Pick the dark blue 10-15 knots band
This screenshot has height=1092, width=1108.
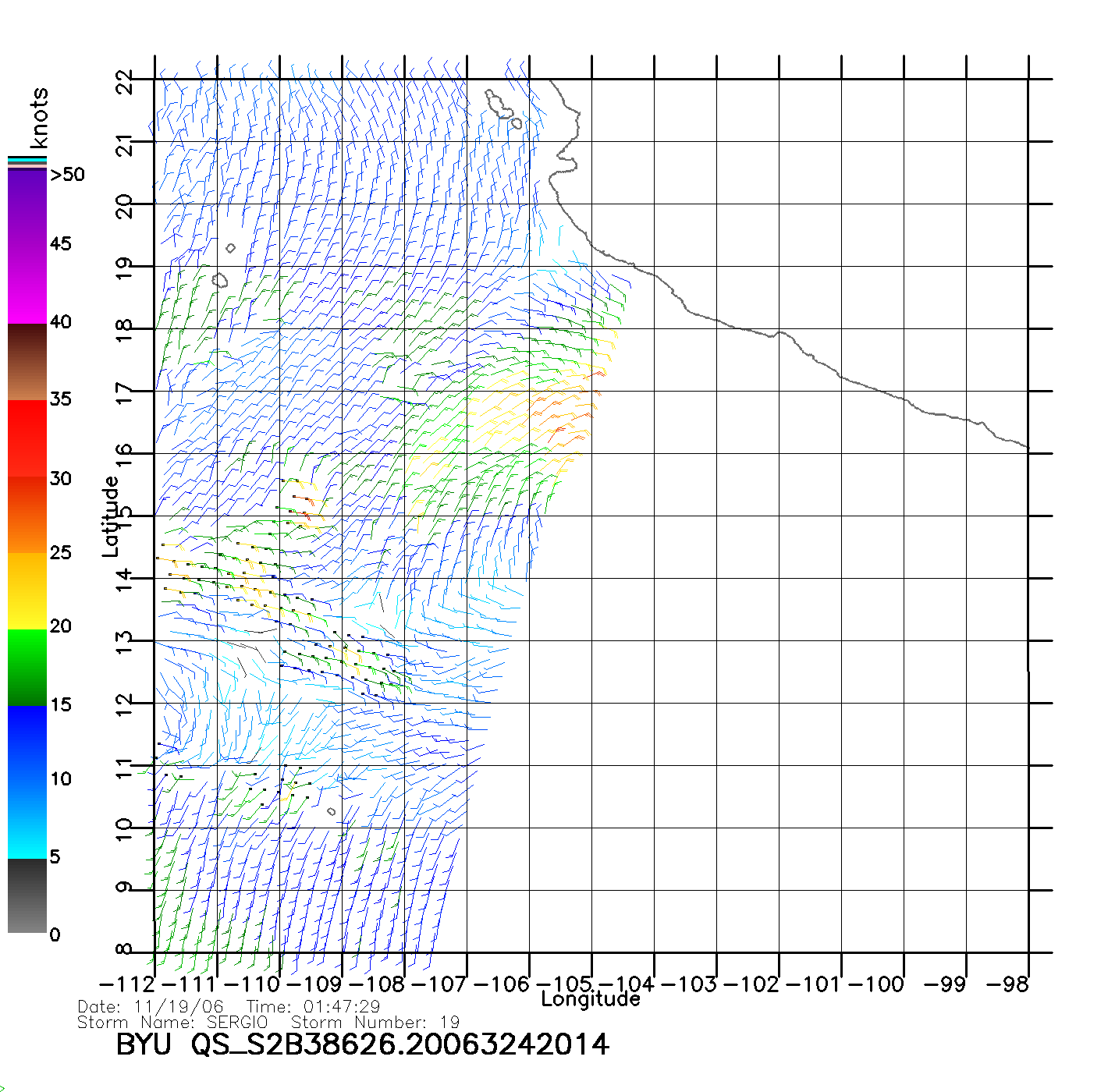pyautogui.click(x=27, y=743)
